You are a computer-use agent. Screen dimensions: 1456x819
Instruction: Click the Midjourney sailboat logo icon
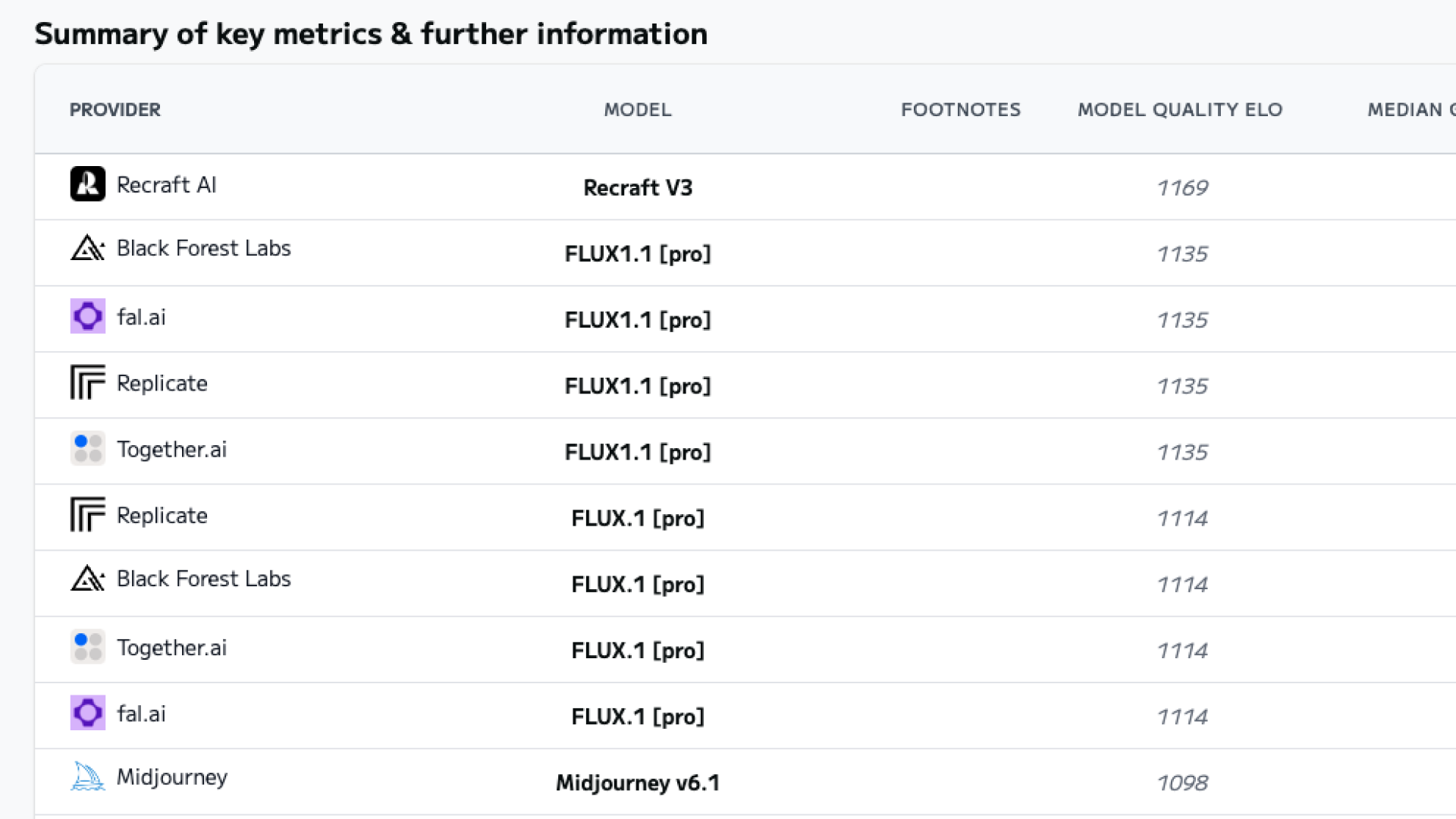88,777
